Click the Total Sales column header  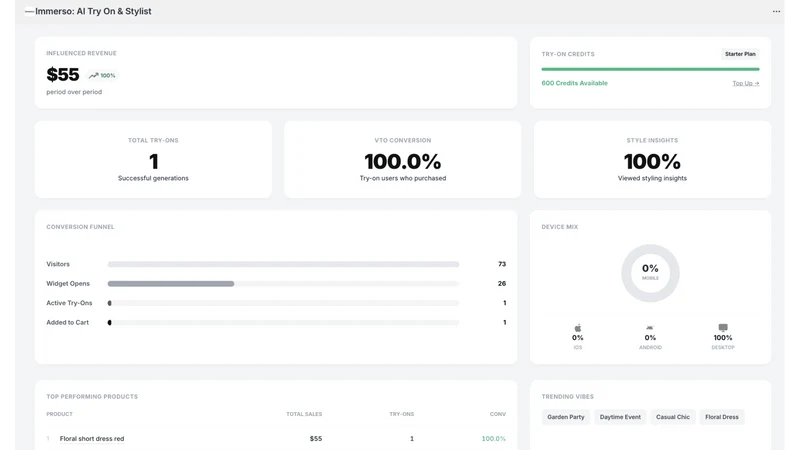(x=304, y=414)
